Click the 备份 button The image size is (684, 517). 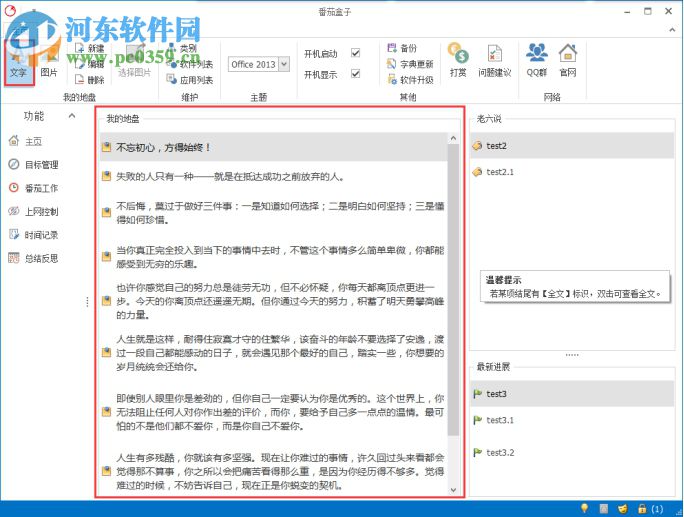(402, 48)
